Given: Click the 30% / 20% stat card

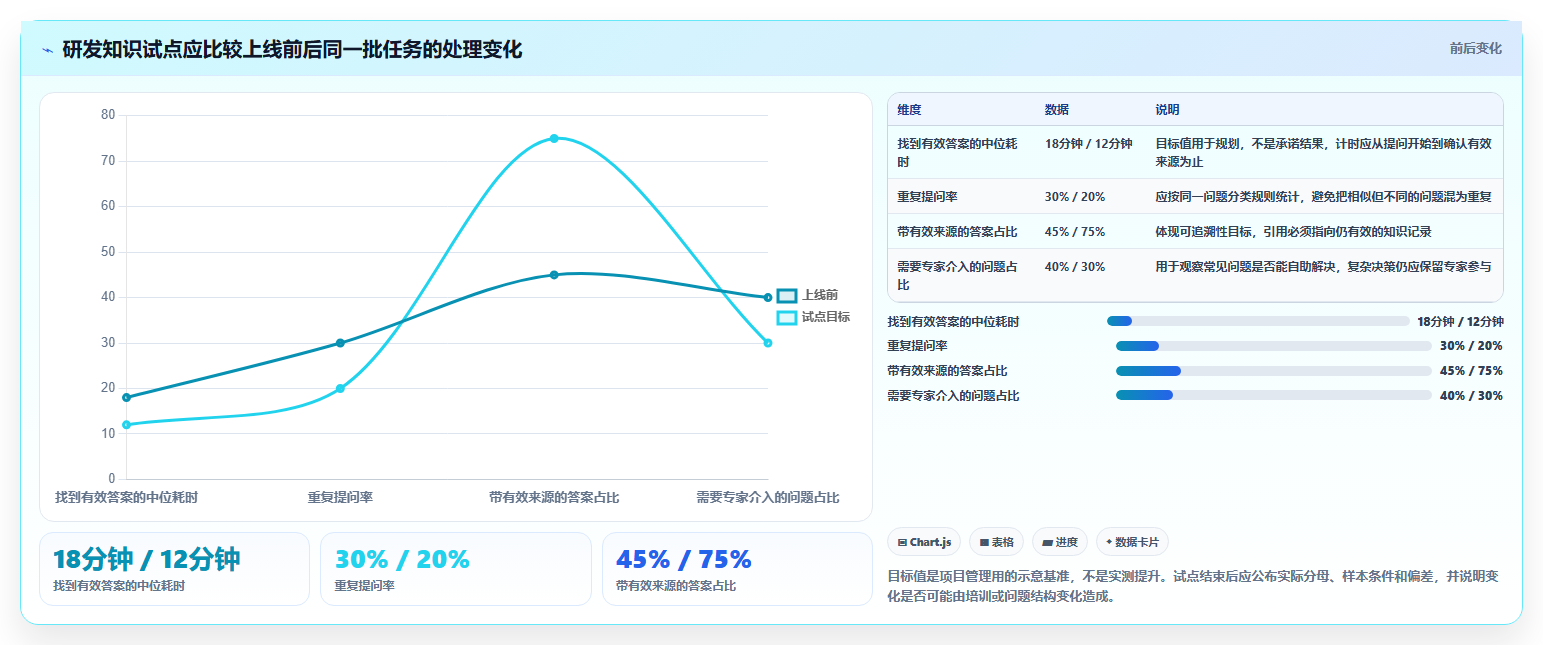Looking at the screenshot, I should [456, 569].
